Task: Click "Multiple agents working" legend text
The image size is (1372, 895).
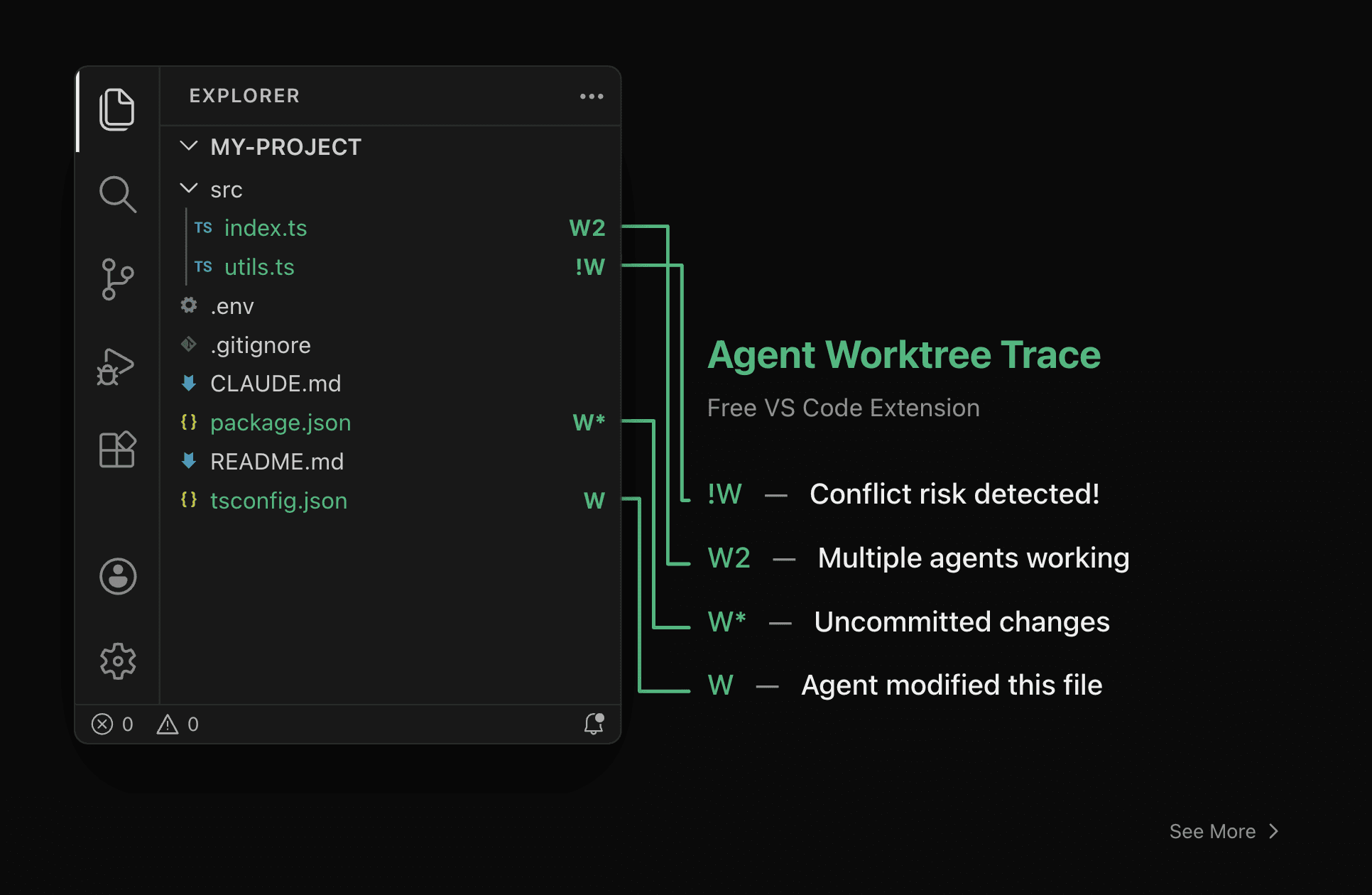Action: 974,558
